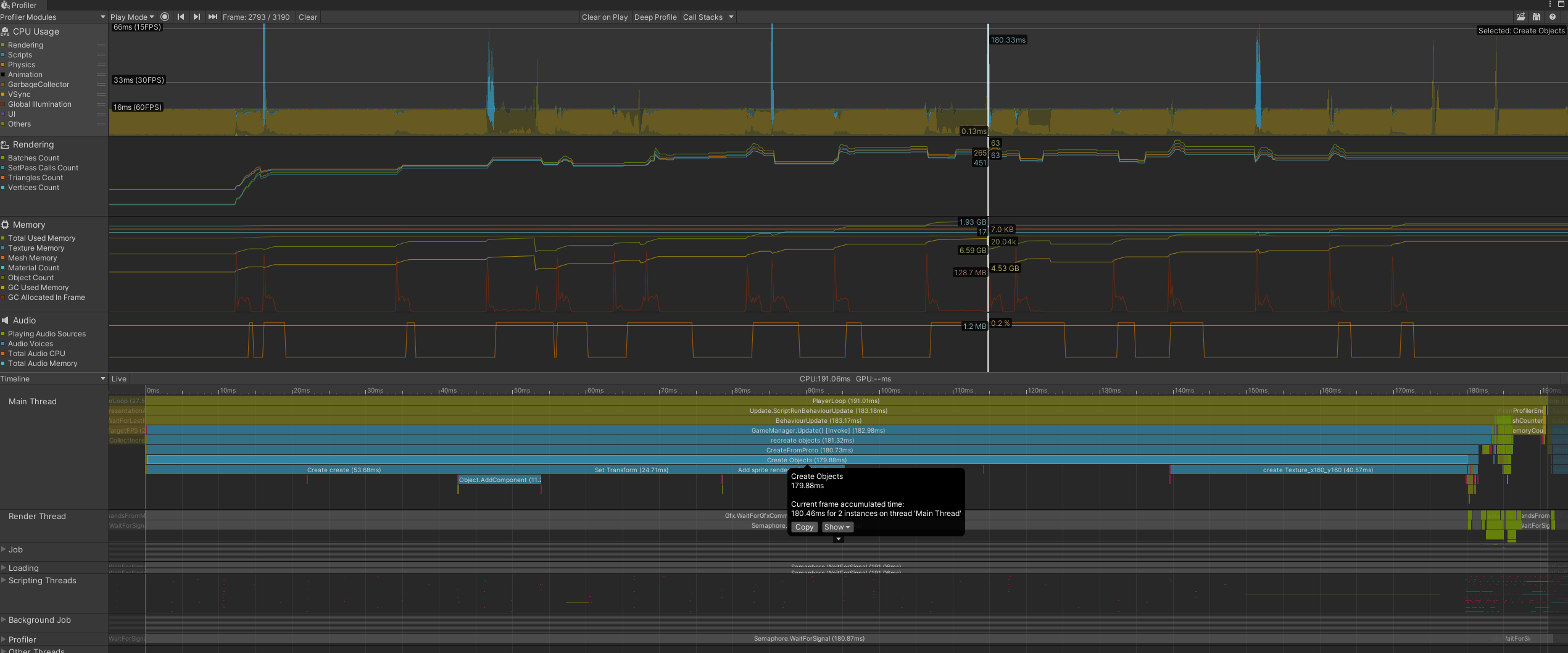The image size is (1568, 653).
Task: Click the record profiling button
Action: pos(165,17)
